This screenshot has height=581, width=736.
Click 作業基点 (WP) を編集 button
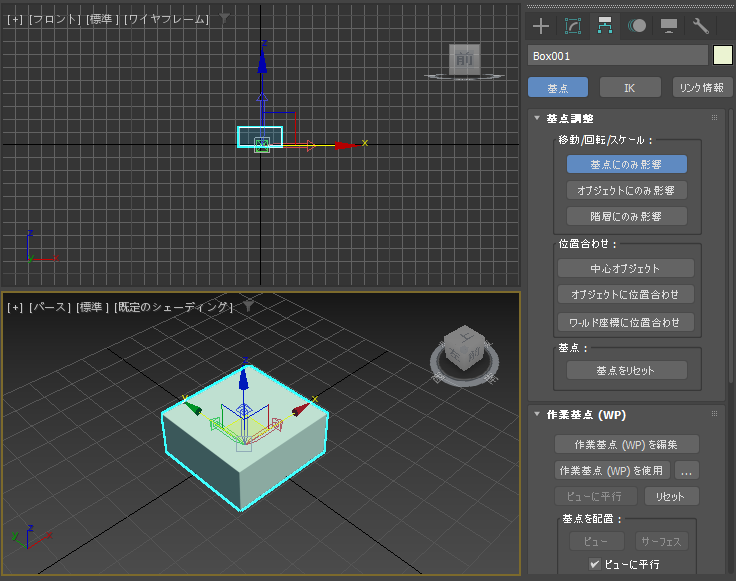pos(627,444)
